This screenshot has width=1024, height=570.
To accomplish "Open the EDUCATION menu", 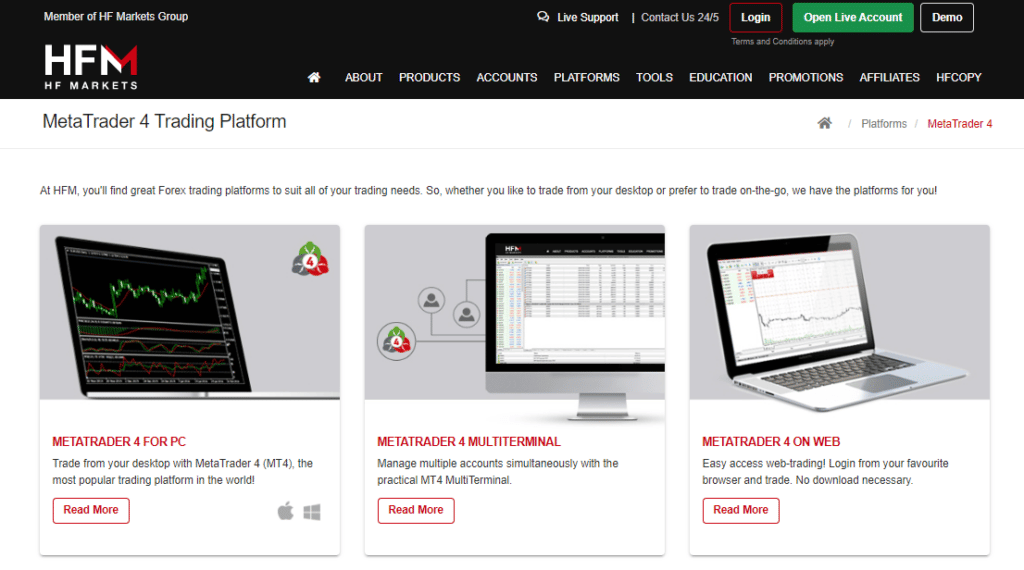I will tap(720, 78).
